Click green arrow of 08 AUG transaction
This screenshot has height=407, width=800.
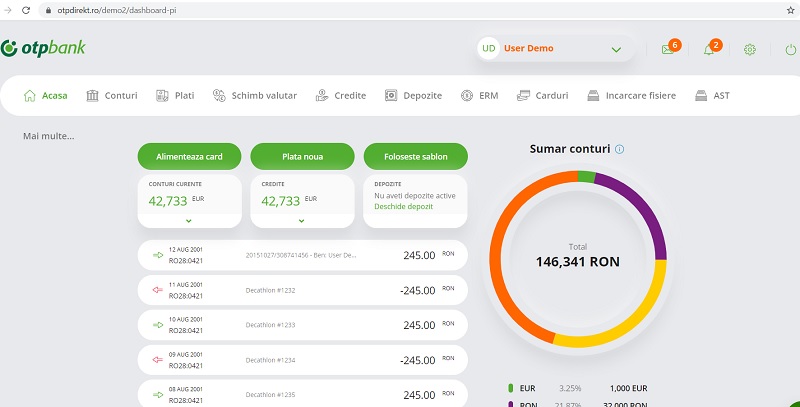pyautogui.click(x=158, y=394)
